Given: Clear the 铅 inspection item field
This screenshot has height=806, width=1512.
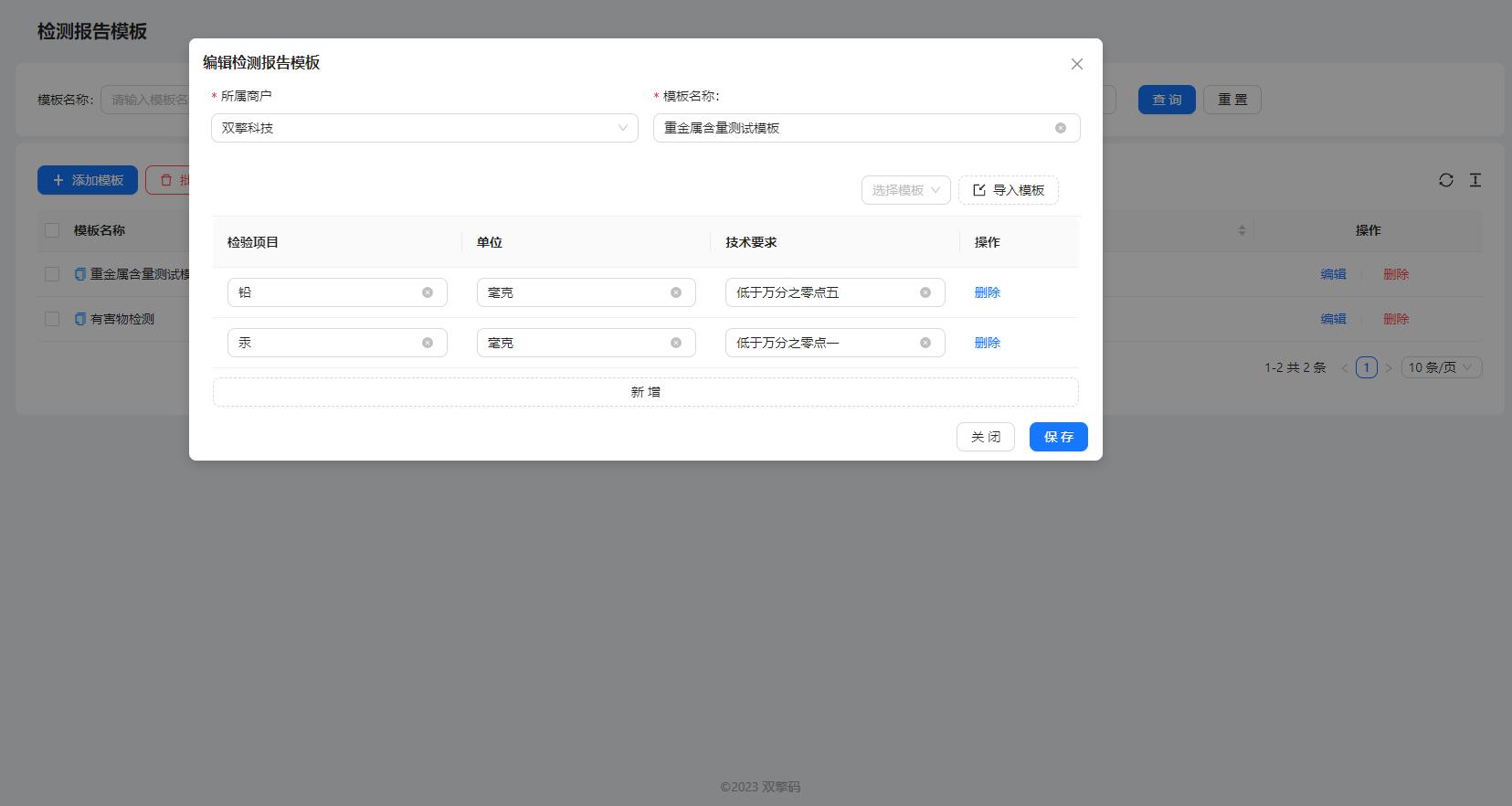Looking at the screenshot, I should (x=428, y=292).
